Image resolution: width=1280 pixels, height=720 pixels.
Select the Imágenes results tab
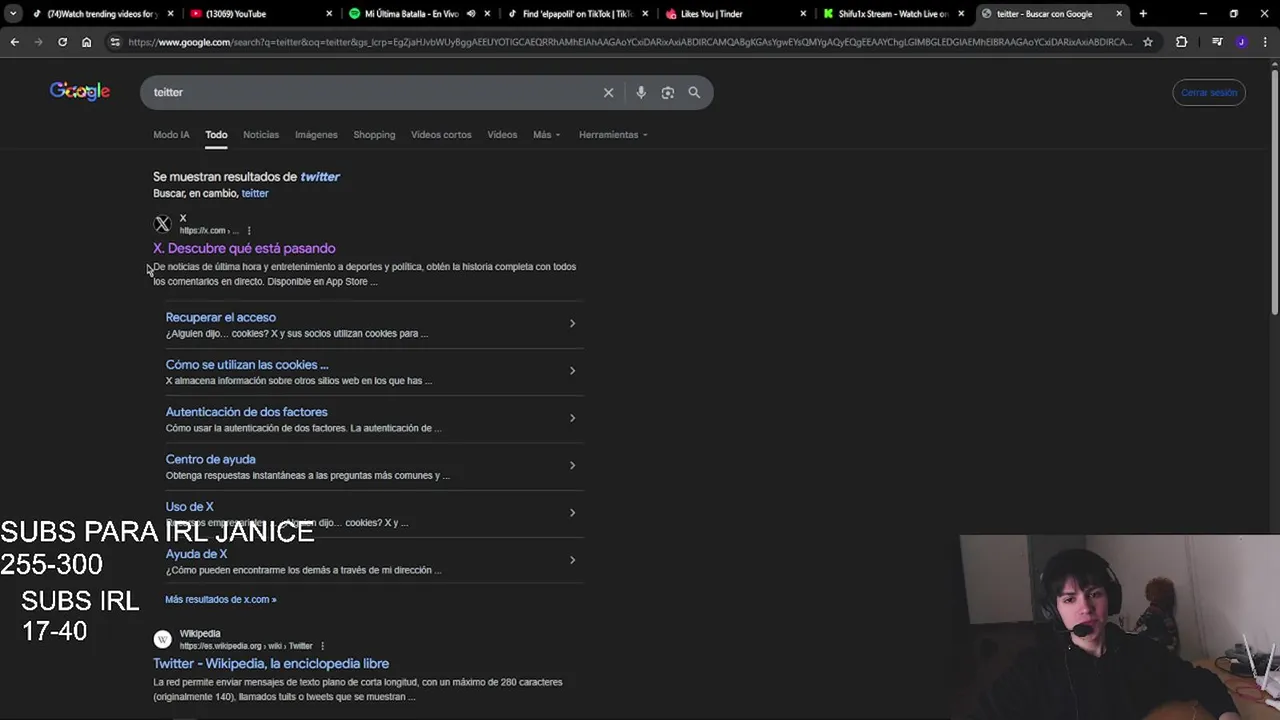point(316,135)
